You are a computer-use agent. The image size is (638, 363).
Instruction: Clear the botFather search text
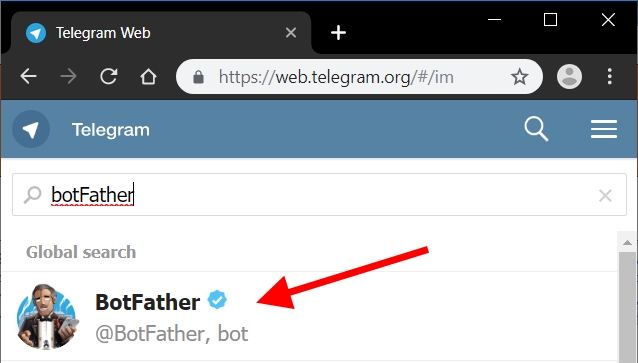(605, 195)
